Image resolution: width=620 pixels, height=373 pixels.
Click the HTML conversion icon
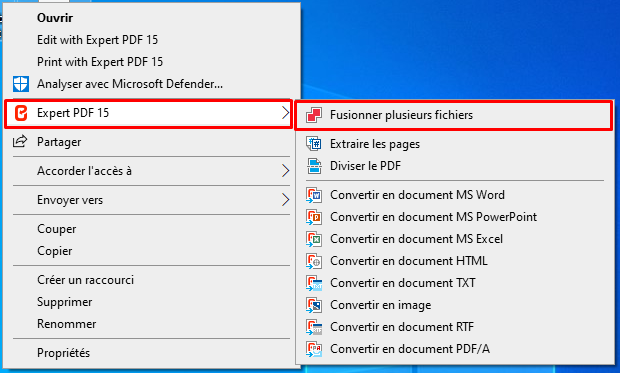[314, 261]
